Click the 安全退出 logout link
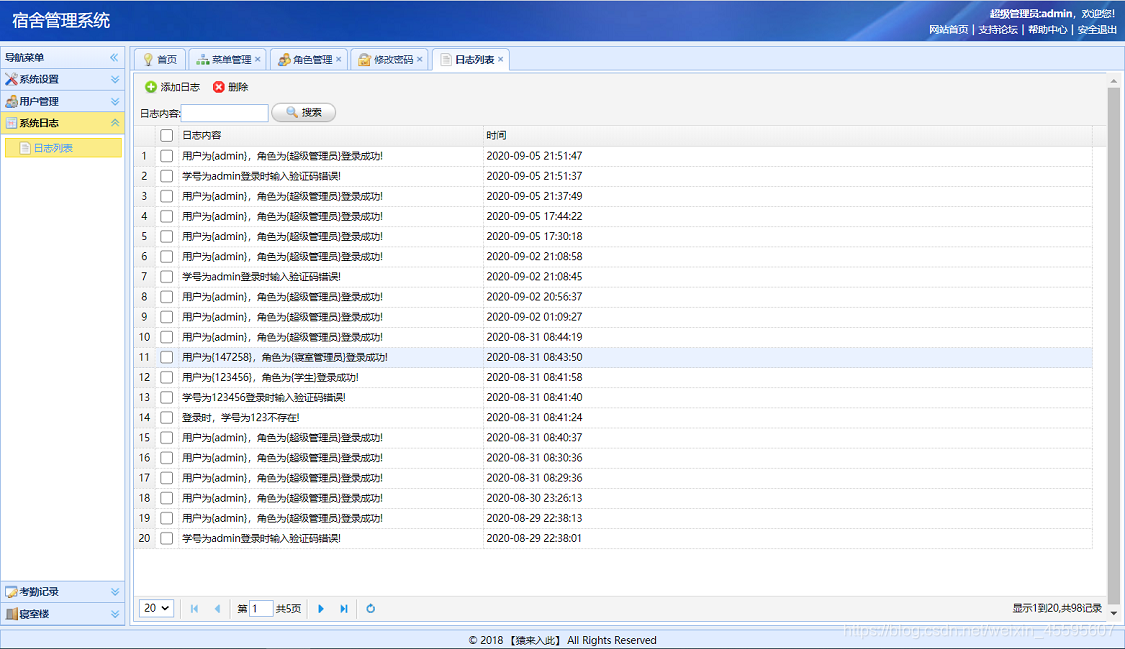This screenshot has height=649, width=1125. tap(1097, 29)
